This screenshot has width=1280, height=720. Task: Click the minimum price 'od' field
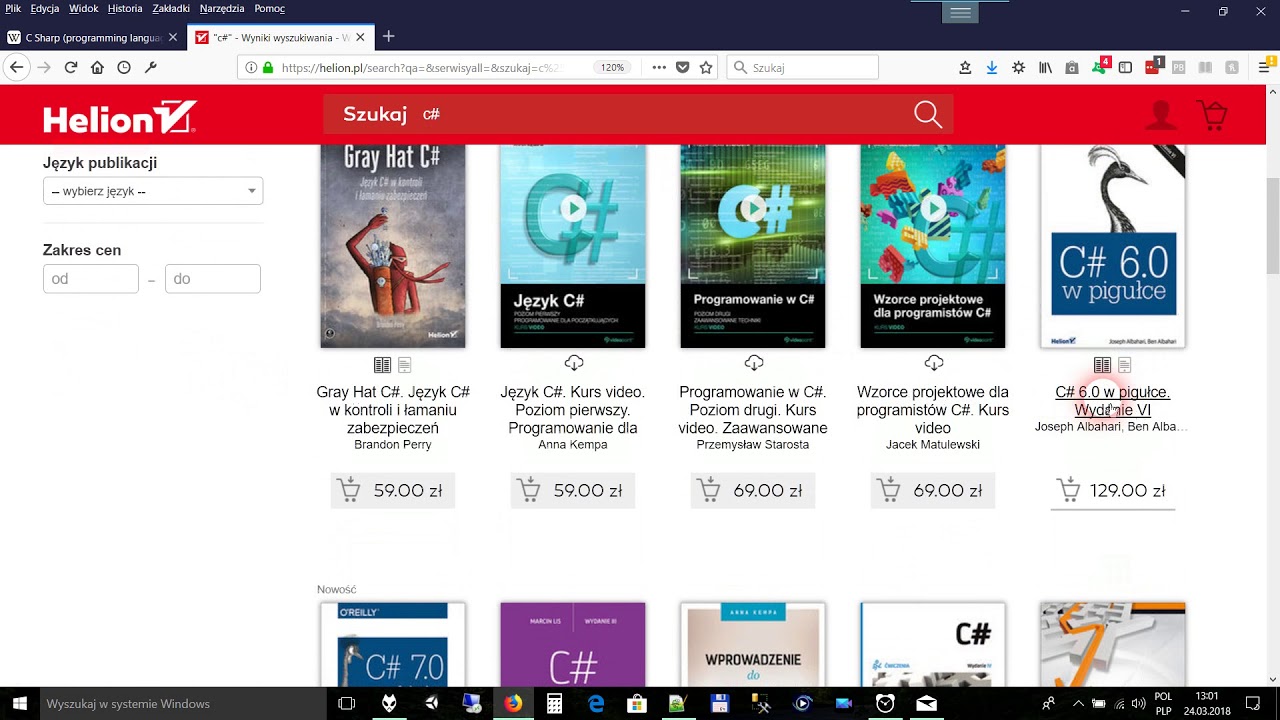coord(91,279)
